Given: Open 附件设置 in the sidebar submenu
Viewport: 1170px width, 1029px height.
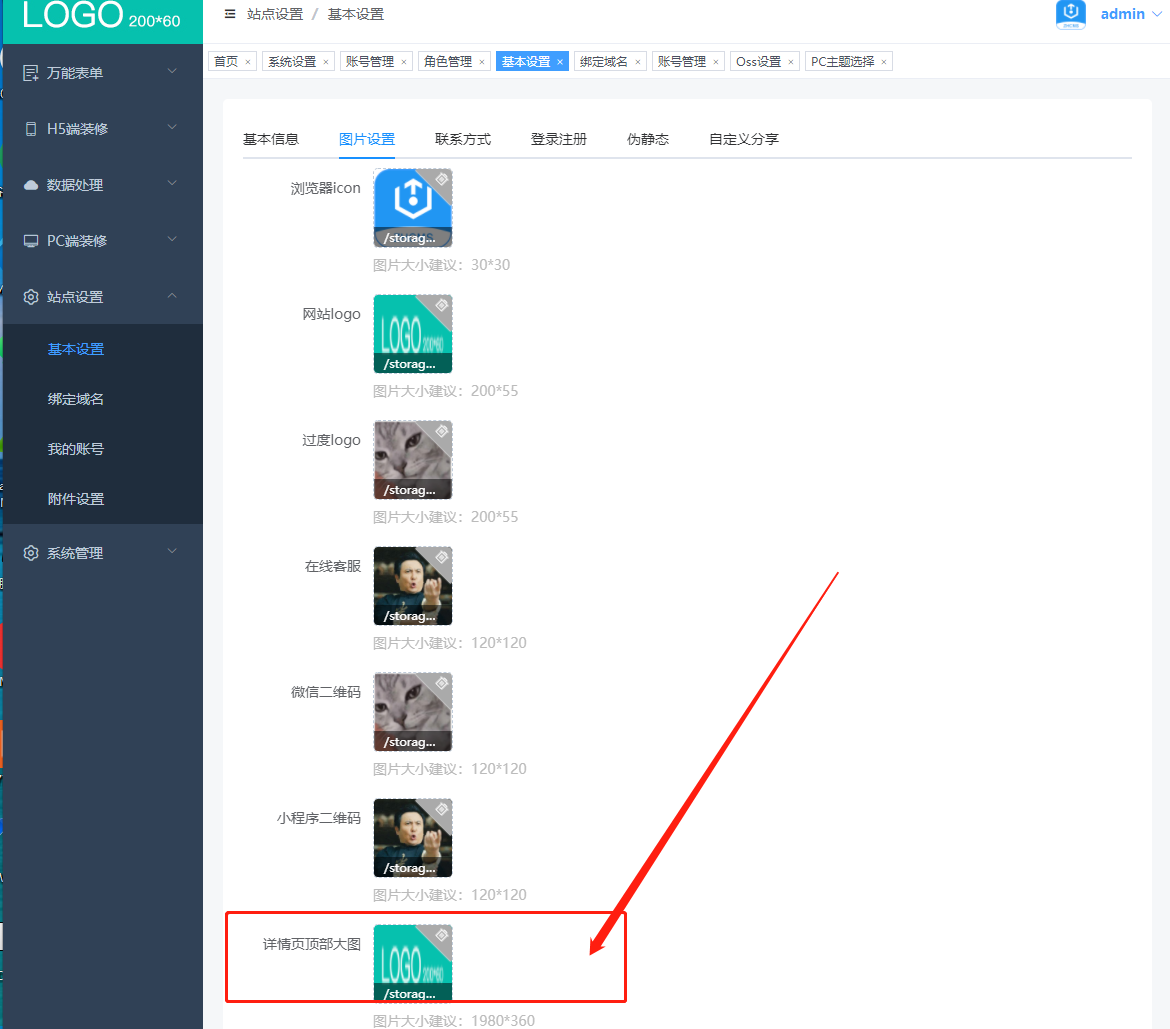Looking at the screenshot, I should coord(76,499).
